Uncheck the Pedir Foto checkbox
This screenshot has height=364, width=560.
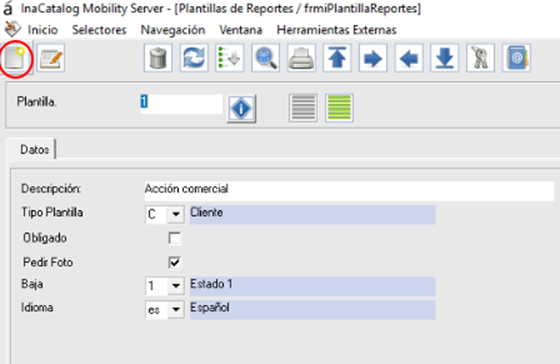175,262
